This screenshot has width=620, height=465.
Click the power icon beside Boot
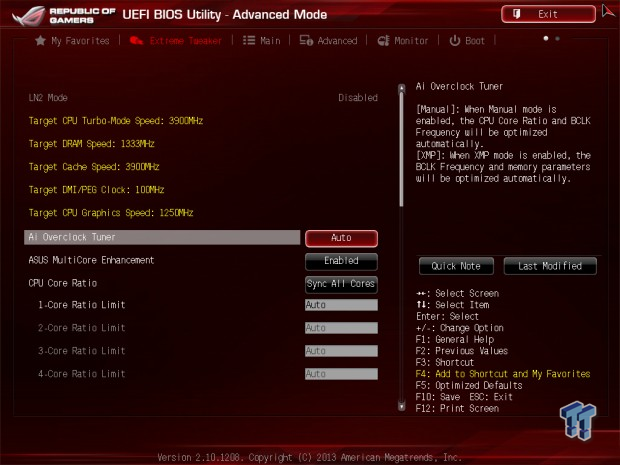coord(455,40)
